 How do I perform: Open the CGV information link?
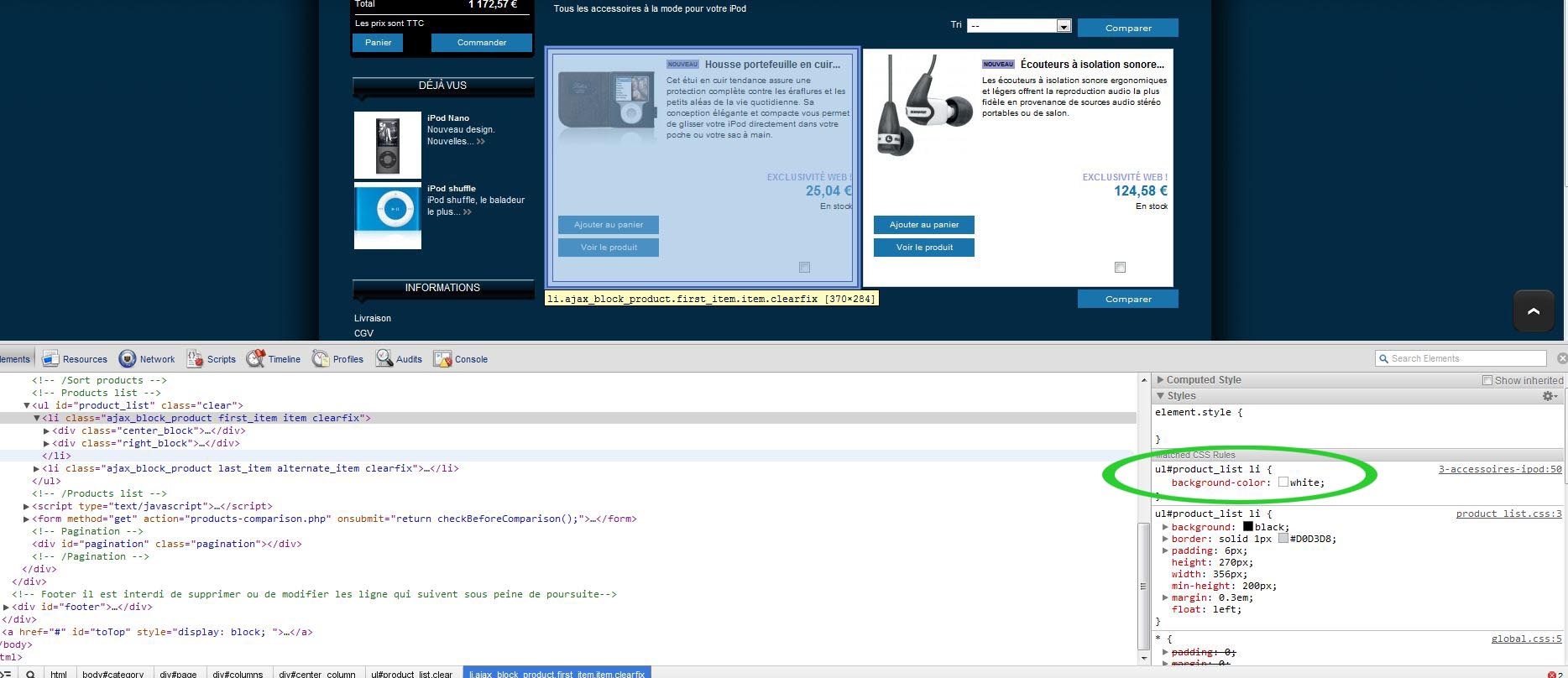363,333
